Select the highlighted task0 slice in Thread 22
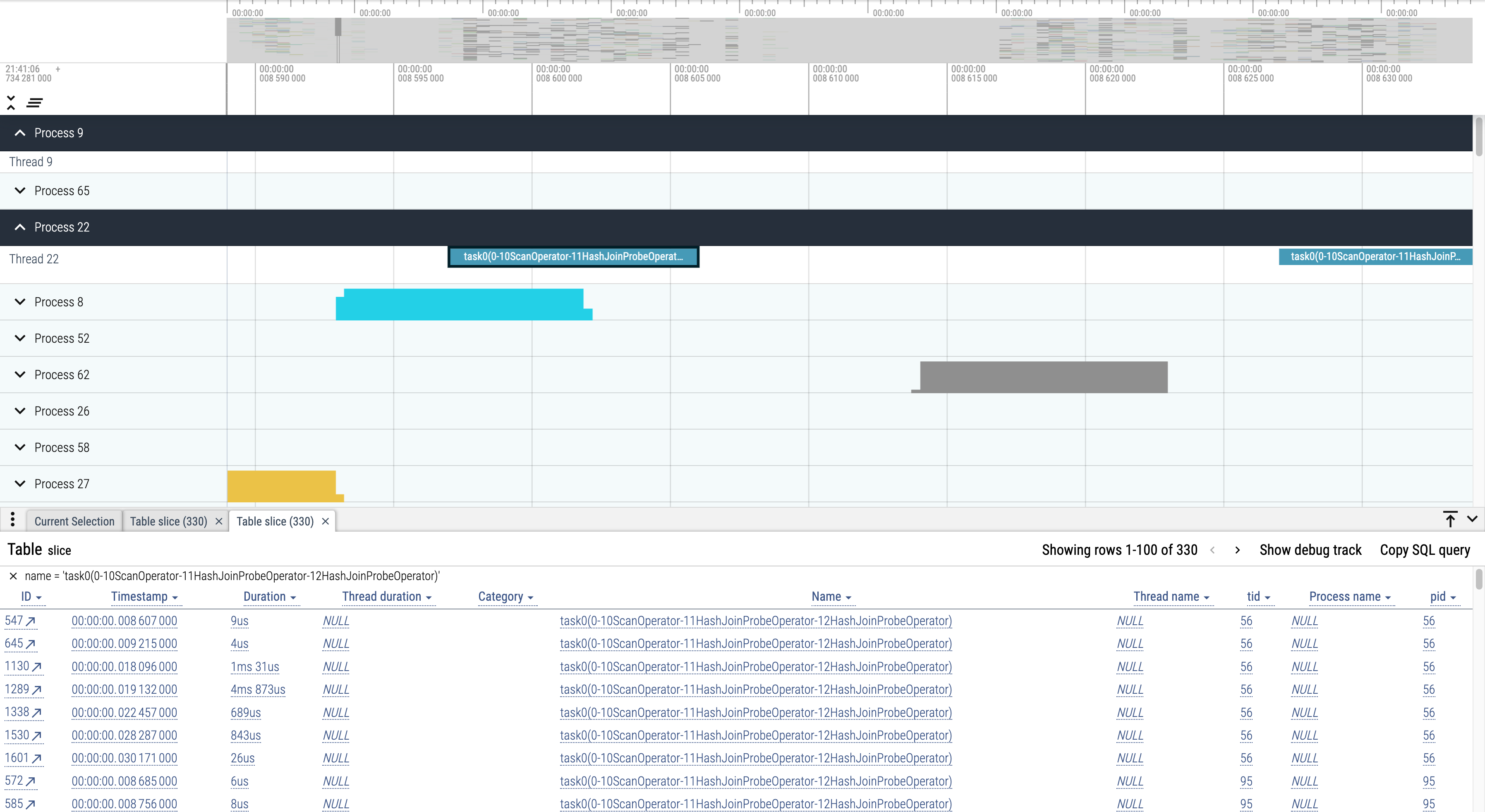Image resolution: width=1485 pixels, height=812 pixels. pos(573,257)
